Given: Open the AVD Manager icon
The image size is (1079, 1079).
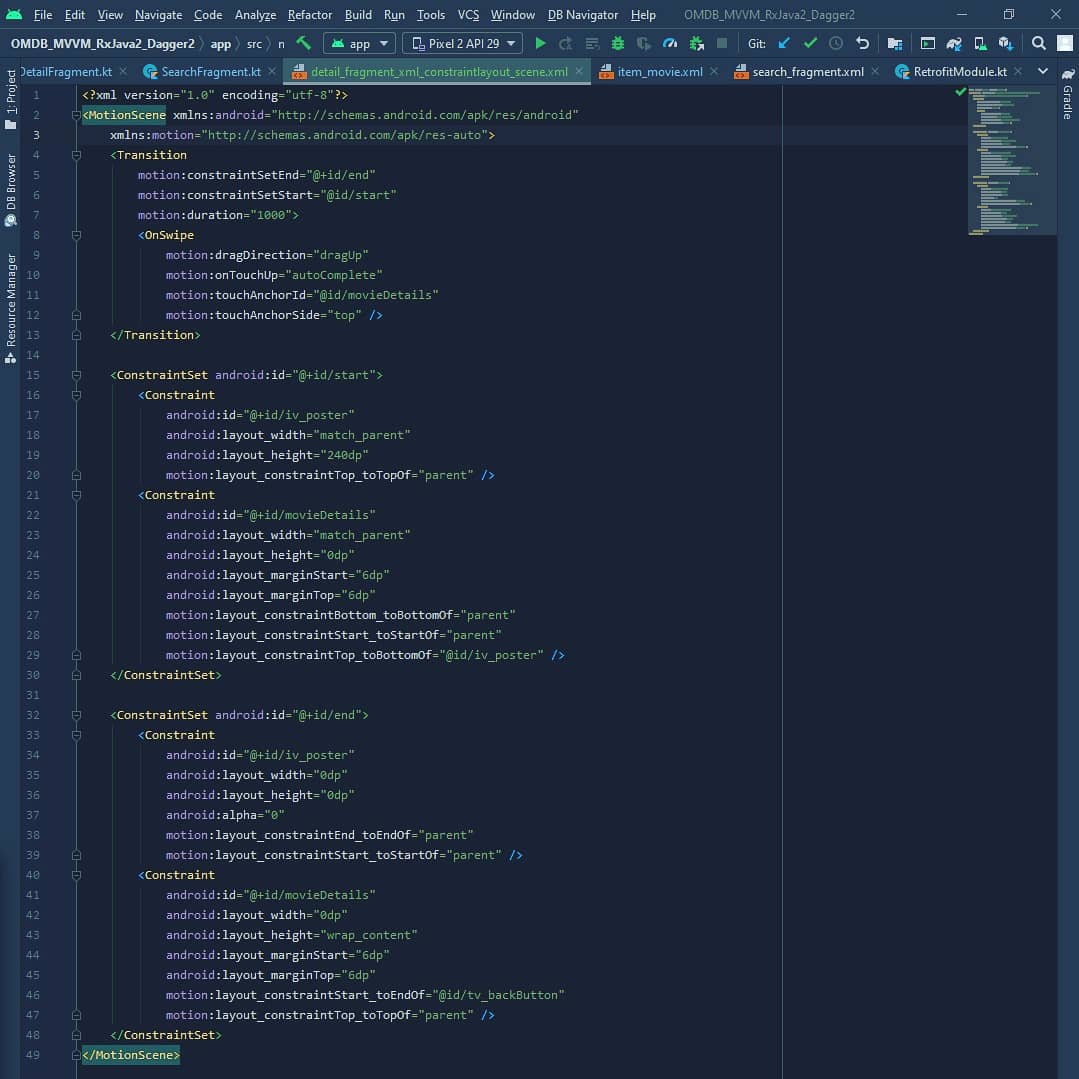Looking at the screenshot, I should tap(980, 43).
